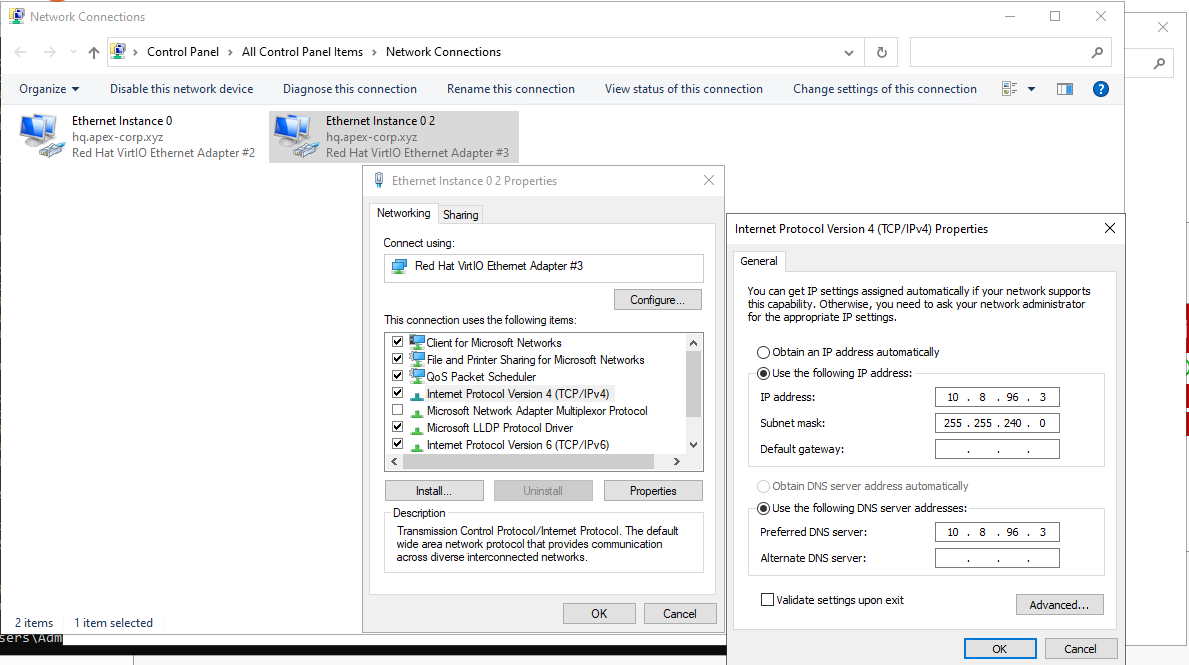
Task: Click Disable this network device
Action: 181,89
